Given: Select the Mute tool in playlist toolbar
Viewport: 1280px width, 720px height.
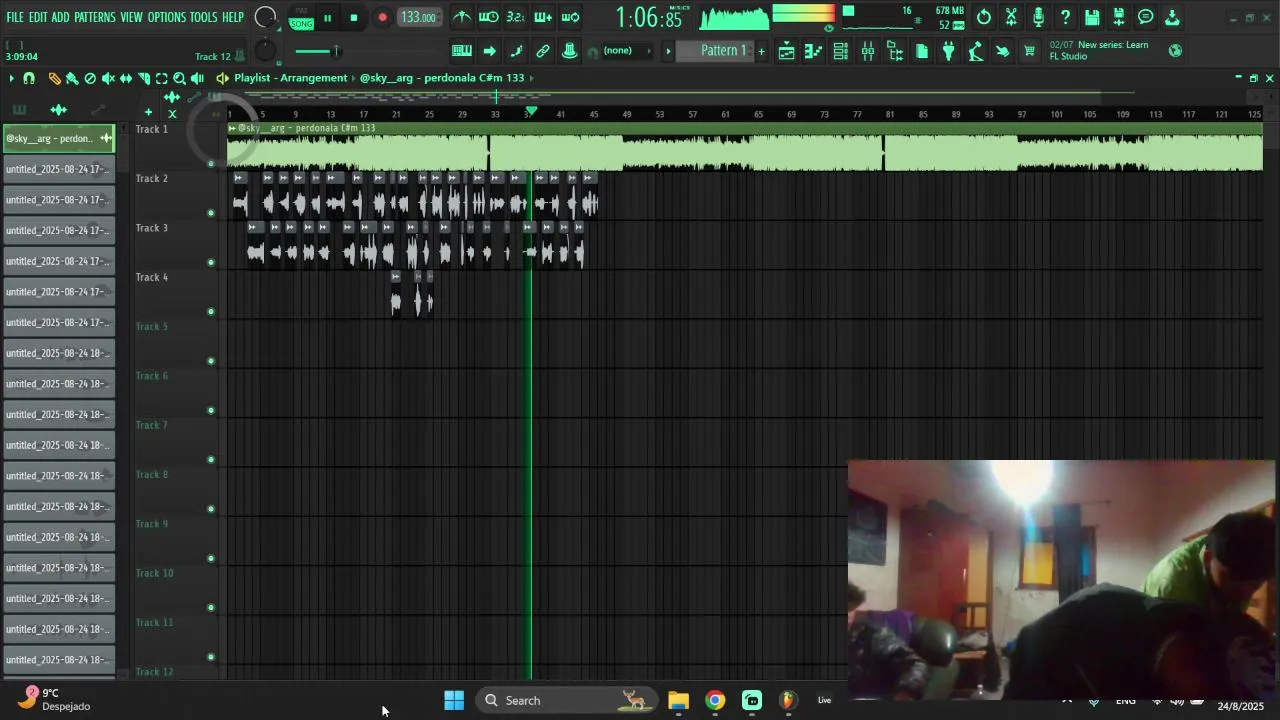Looking at the screenshot, I should [108, 78].
